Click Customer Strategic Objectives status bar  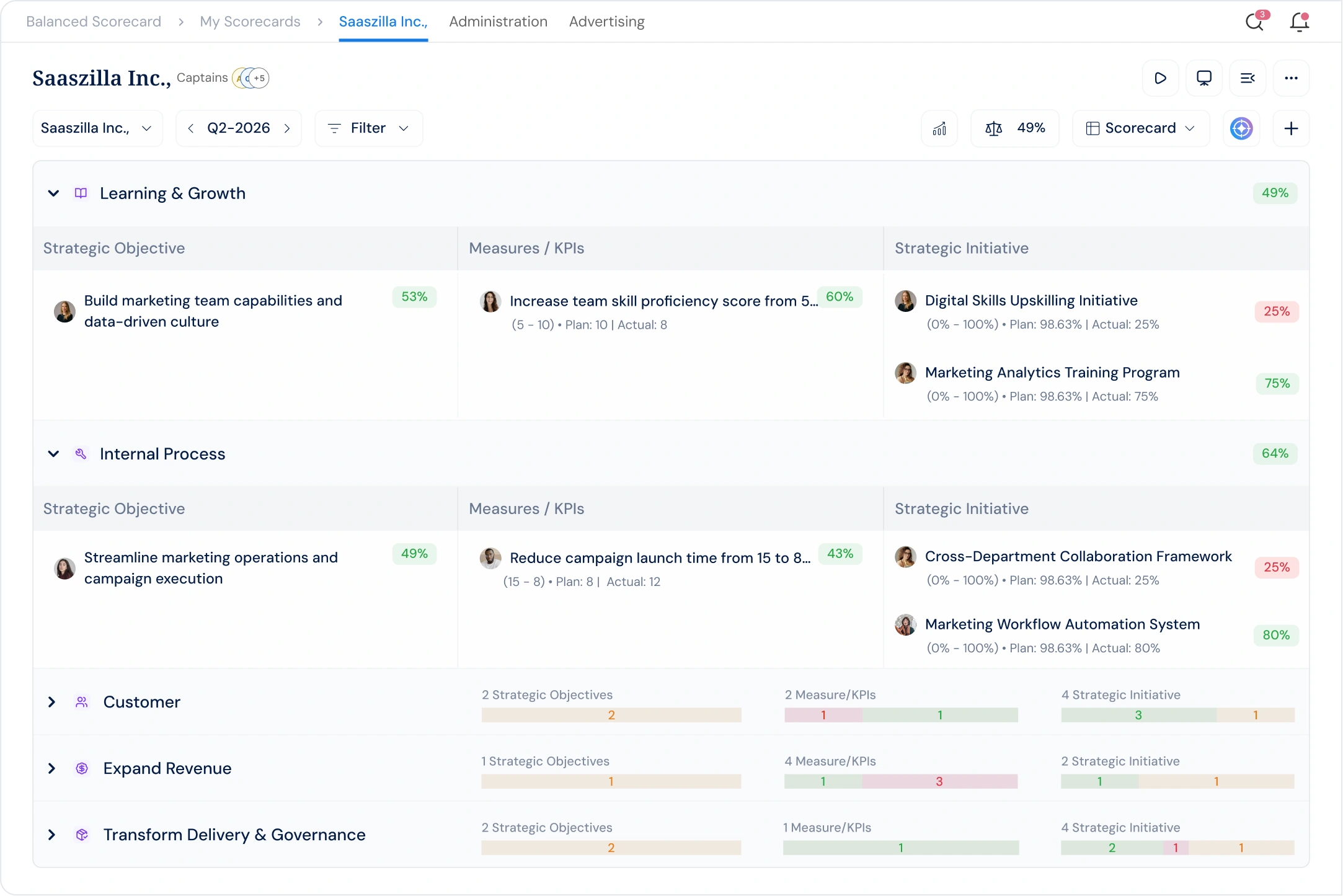(x=611, y=716)
